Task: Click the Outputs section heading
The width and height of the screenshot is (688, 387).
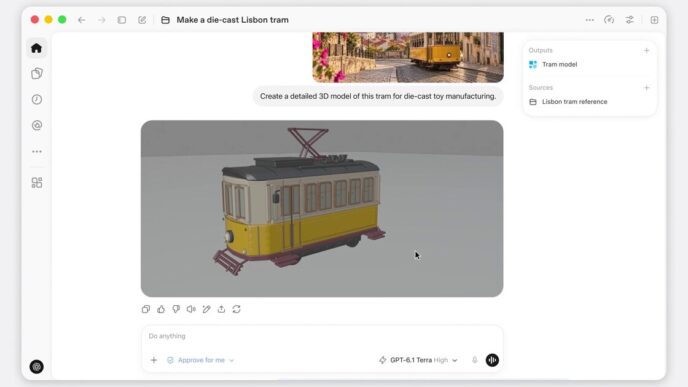Action: coord(541,50)
